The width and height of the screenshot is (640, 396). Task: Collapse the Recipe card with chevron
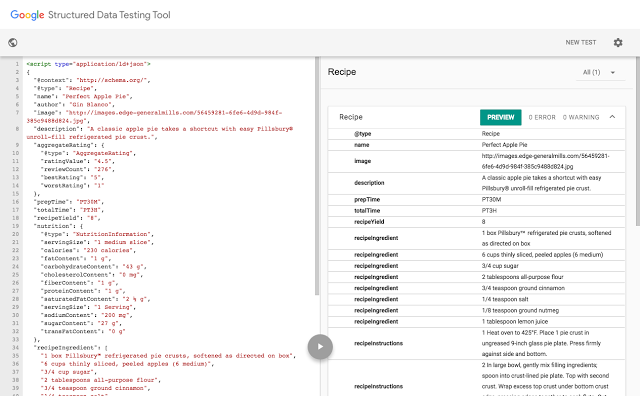point(612,117)
